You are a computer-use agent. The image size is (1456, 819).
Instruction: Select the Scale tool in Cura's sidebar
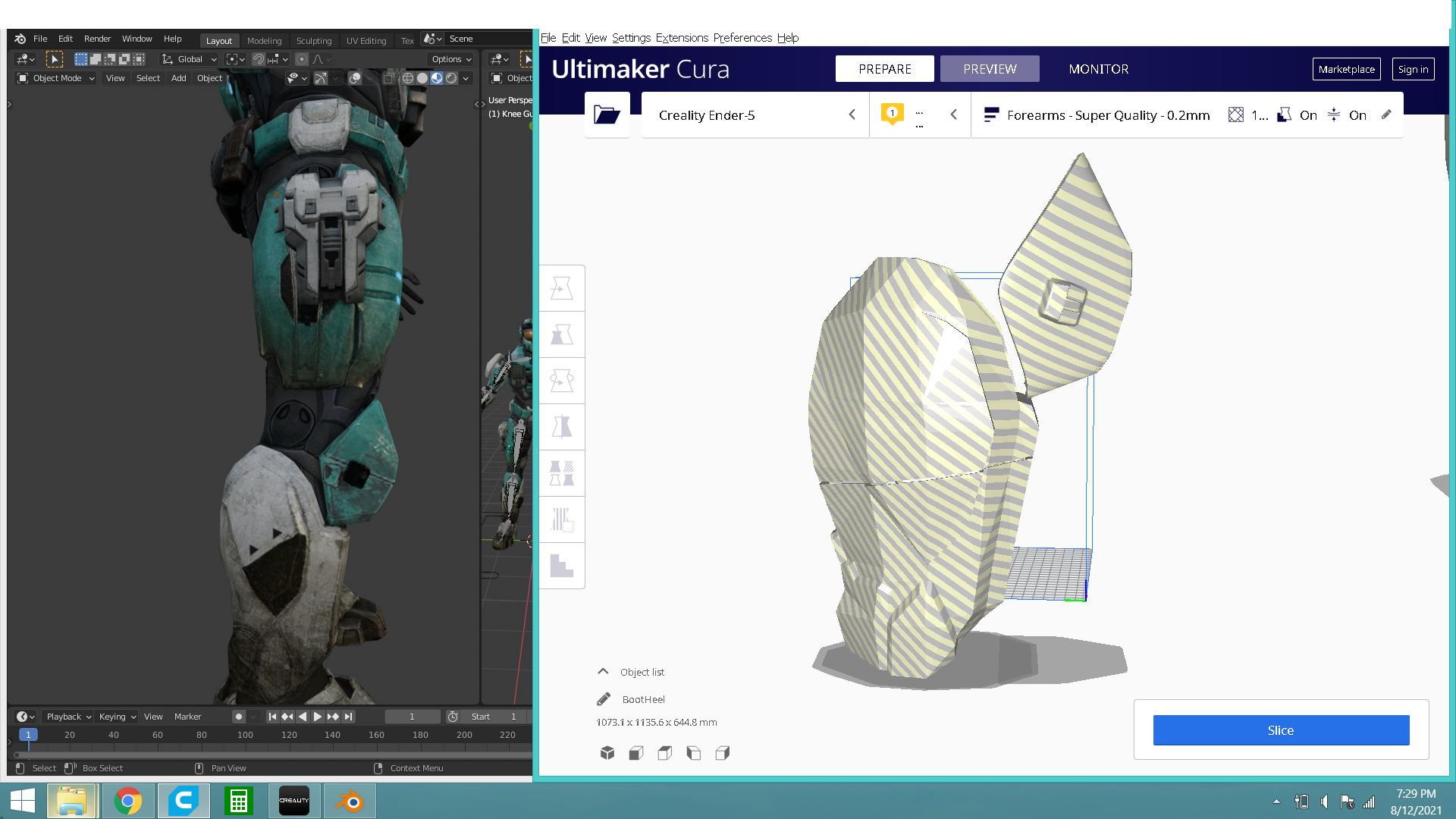562,334
